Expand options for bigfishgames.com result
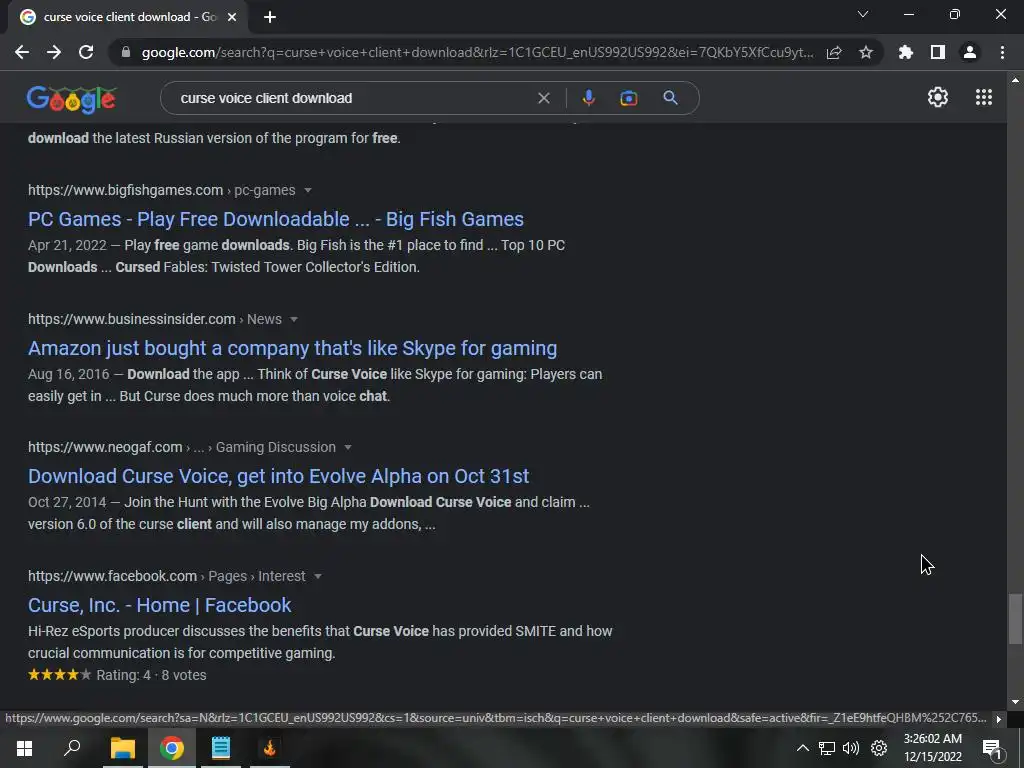 pos(308,191)
